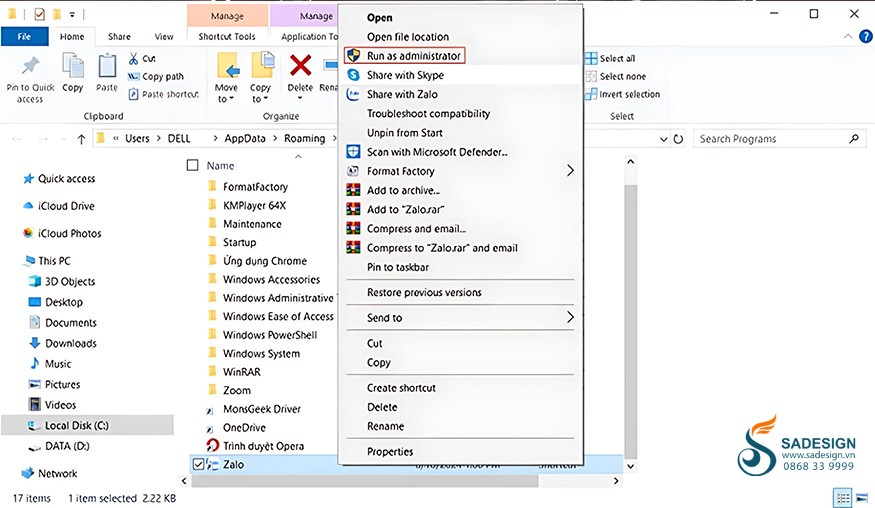Click the Pin to Quick access icon

pos(30,66)
